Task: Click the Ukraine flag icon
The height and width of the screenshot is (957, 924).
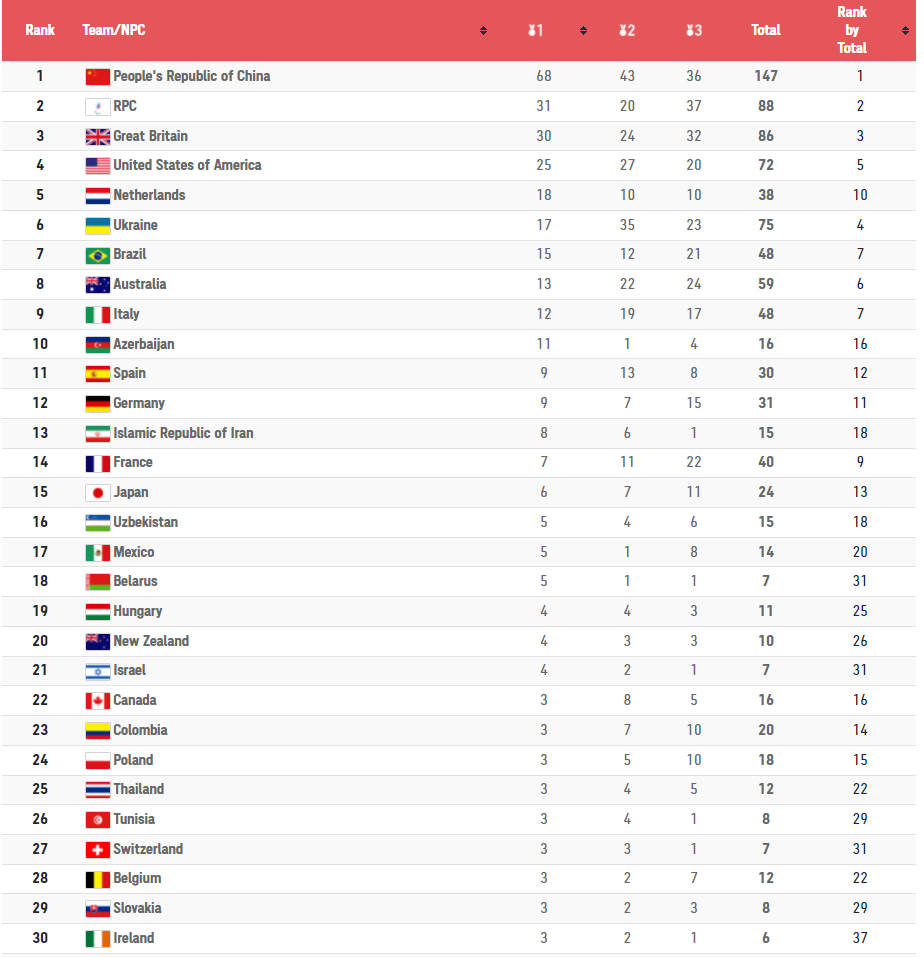Action: click(x=97, y=225)
